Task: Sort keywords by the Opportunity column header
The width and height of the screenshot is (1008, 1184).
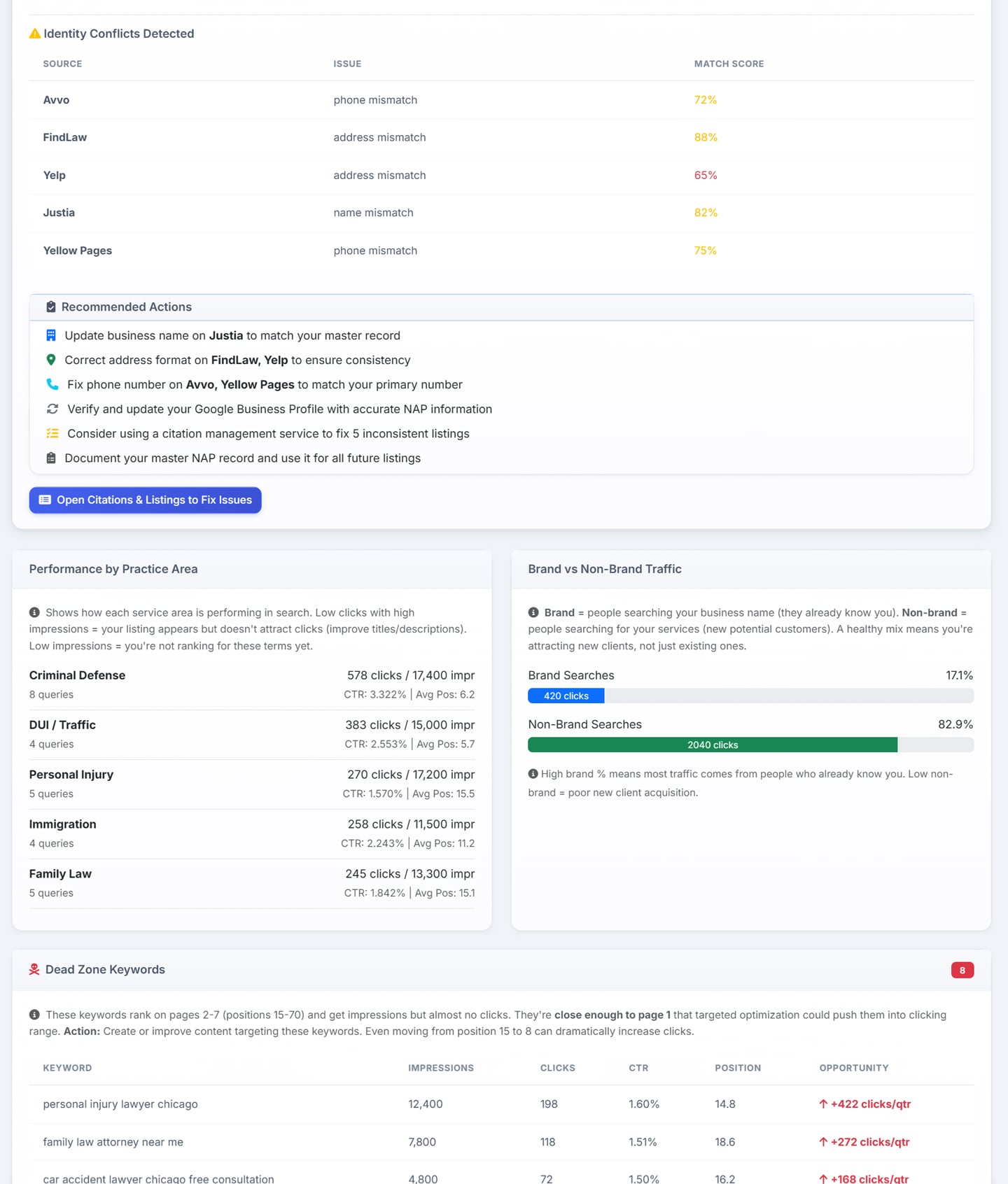Action: tap(854, 1069)
